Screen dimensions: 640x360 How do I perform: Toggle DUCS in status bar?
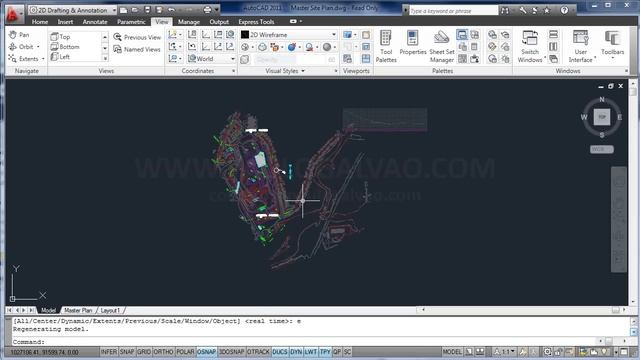(x=280, y=352)
